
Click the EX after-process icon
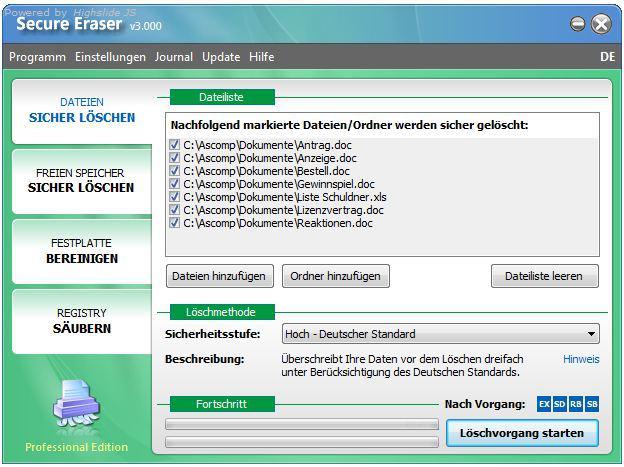544,404
